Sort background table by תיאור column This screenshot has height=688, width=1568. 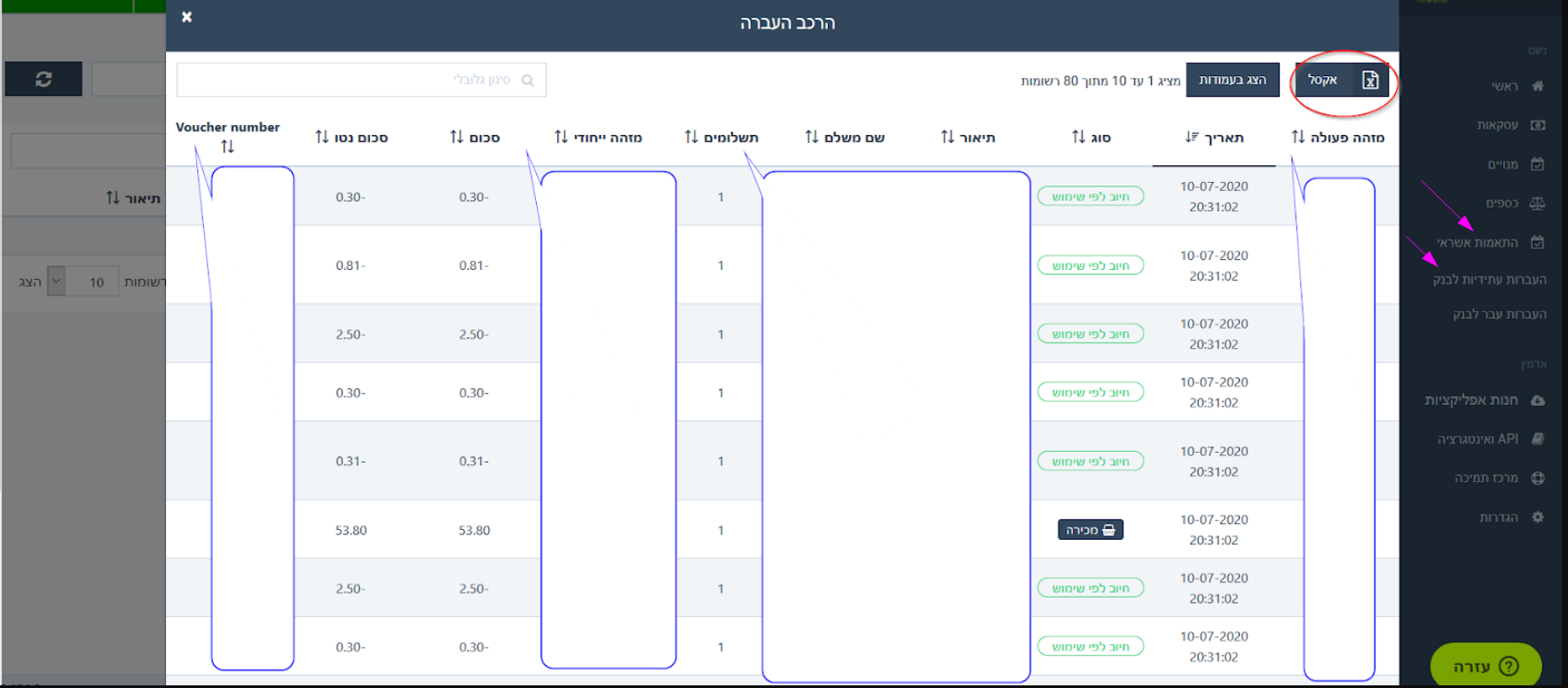point(133,198)
